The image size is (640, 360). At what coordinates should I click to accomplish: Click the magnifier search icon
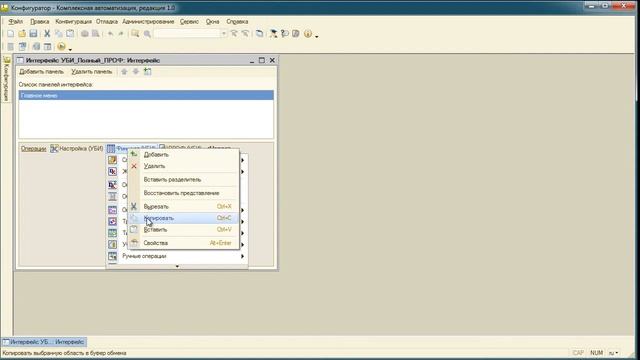(147, 34)
